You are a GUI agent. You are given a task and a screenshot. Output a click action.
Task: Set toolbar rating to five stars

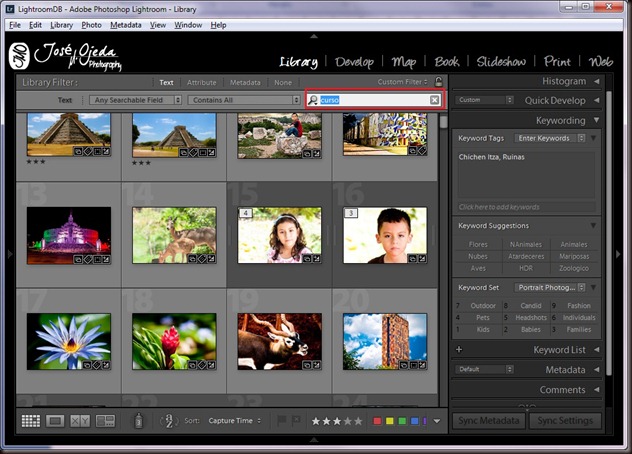pos(358,421)
